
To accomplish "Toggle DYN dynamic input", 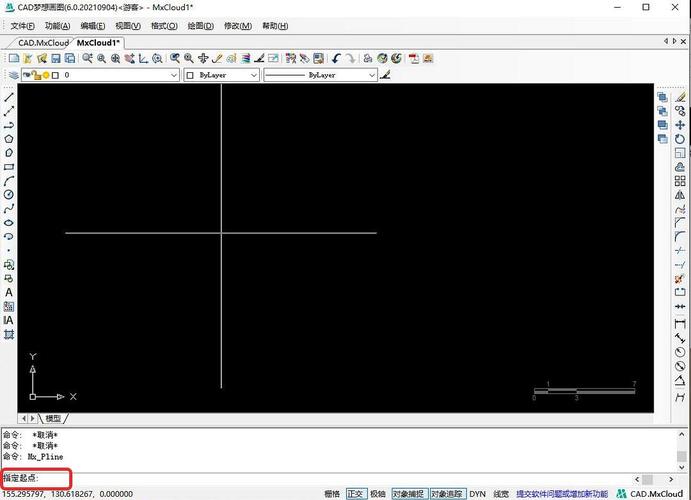I will pyautogui.click(x=478, y=494).
